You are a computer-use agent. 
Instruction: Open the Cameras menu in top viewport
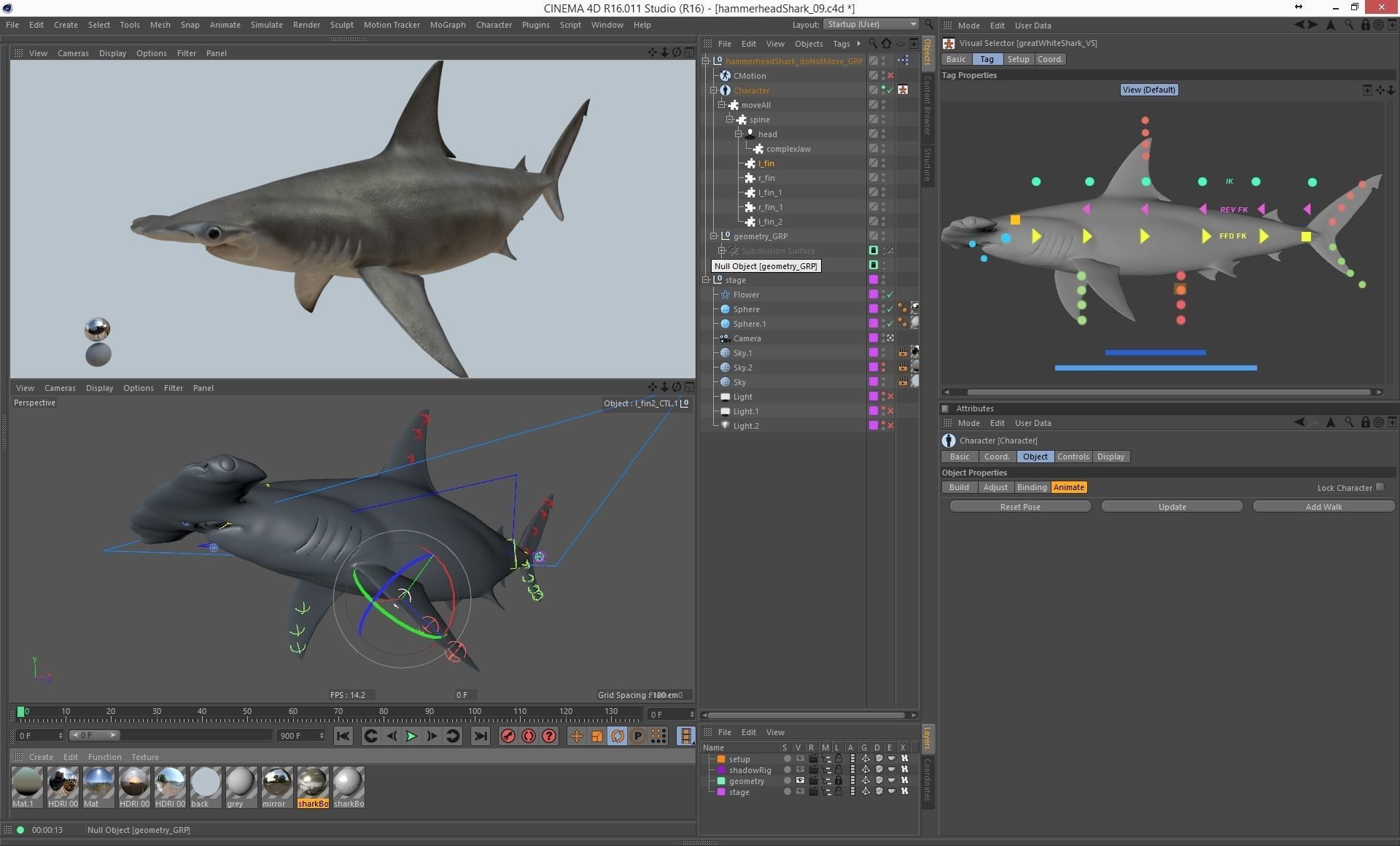73,53
